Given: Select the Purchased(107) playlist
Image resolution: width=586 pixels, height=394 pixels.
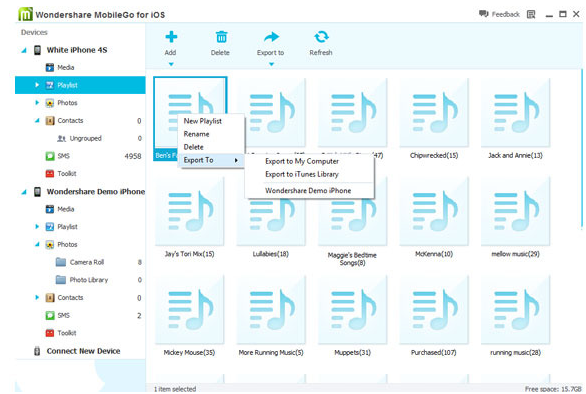Looking at the screenshot, I should click(434, 310).
